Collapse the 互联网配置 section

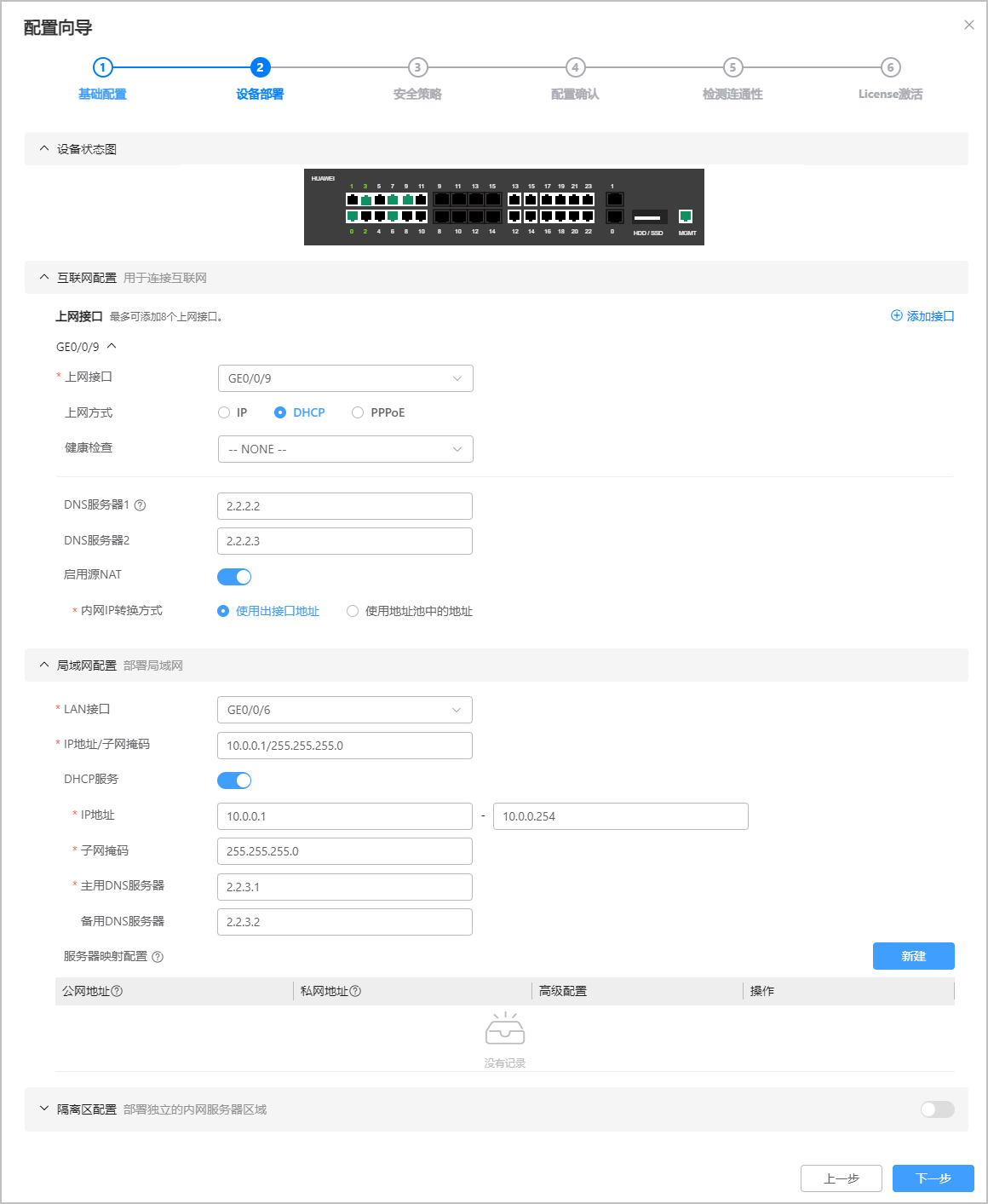click(44, 277)
